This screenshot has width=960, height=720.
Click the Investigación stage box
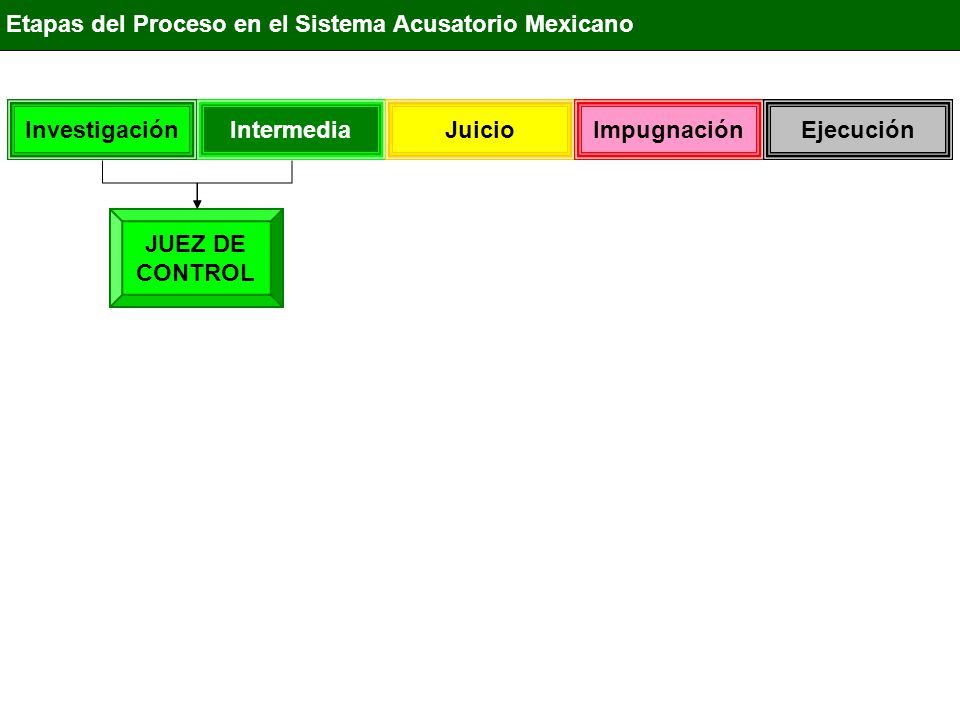coord(102,130)
